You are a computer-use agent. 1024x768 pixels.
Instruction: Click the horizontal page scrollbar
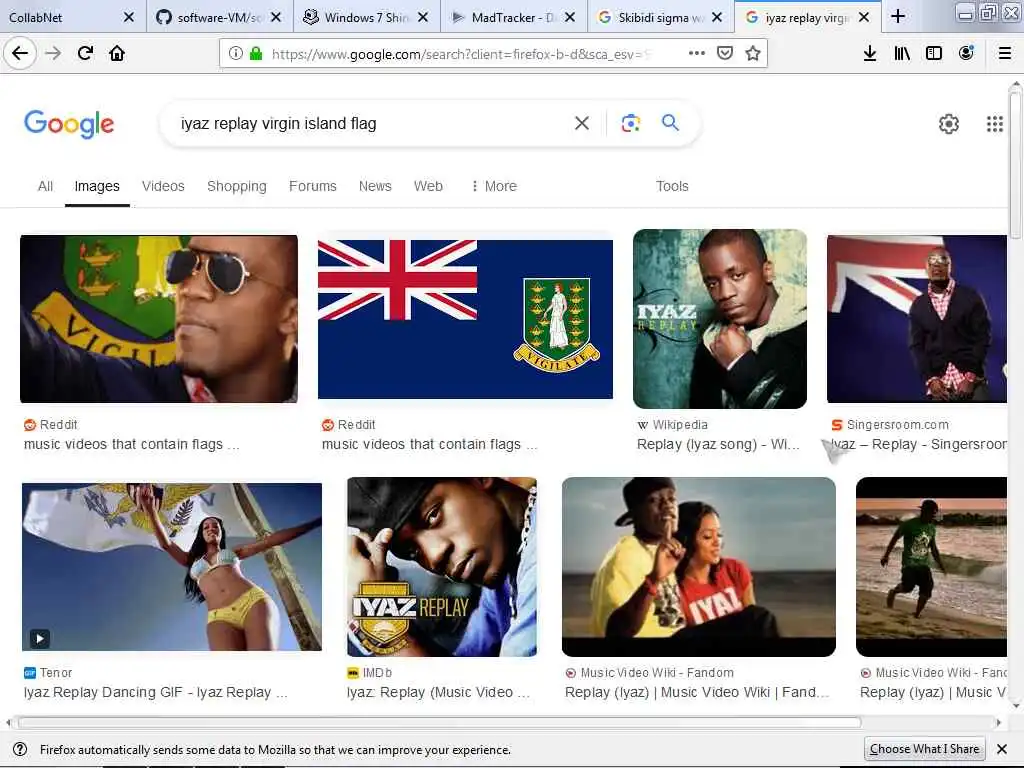439,722
